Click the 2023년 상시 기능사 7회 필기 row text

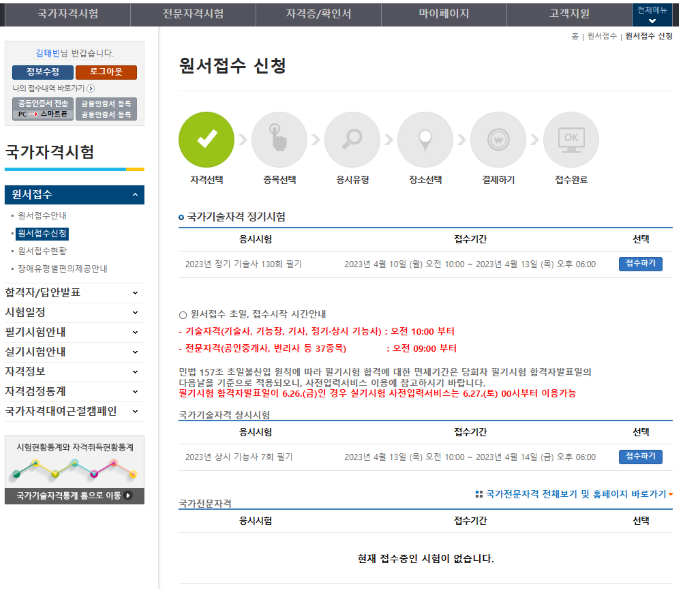tap(239, 457)
